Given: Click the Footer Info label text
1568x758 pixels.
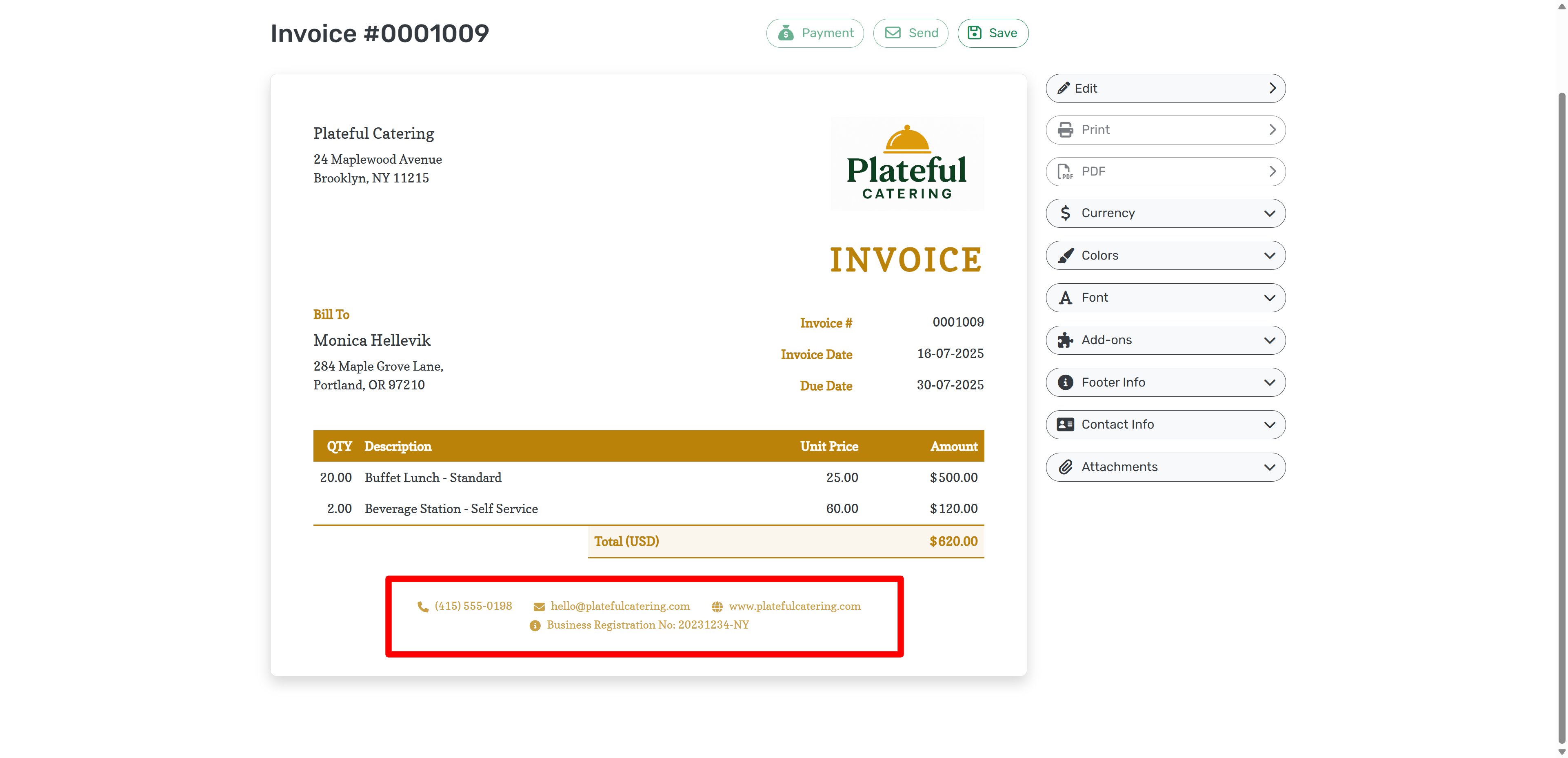Looking at the screenshot, I should tap(1113, 382).
